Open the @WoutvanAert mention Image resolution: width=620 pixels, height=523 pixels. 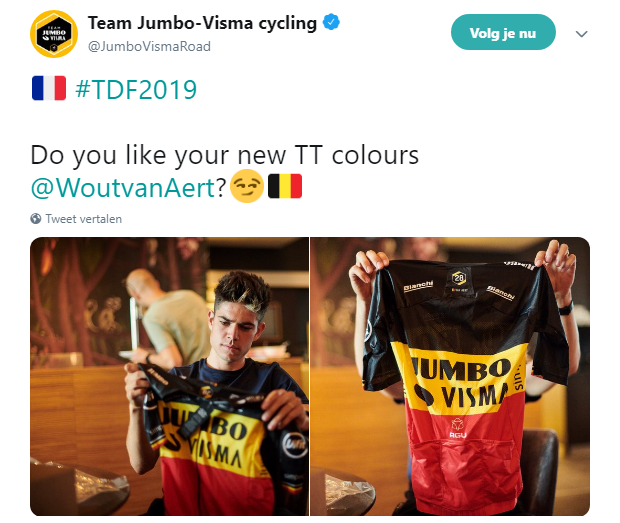click(x=123, y=187)
